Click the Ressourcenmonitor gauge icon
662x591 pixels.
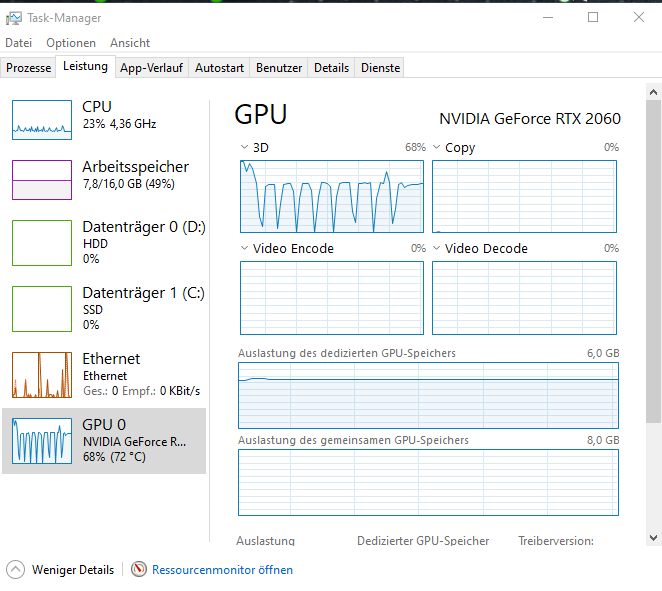click(x=138, y=569)
